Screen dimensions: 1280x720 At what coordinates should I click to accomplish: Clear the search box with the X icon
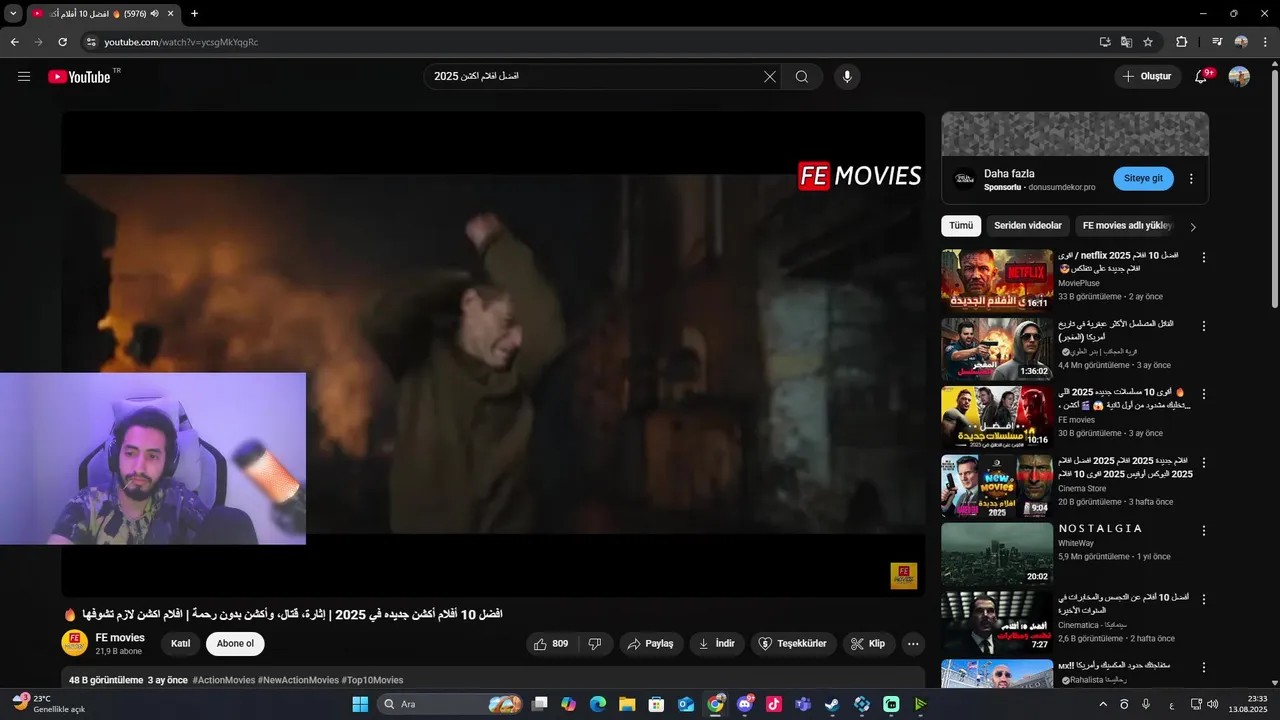(770, 77)
